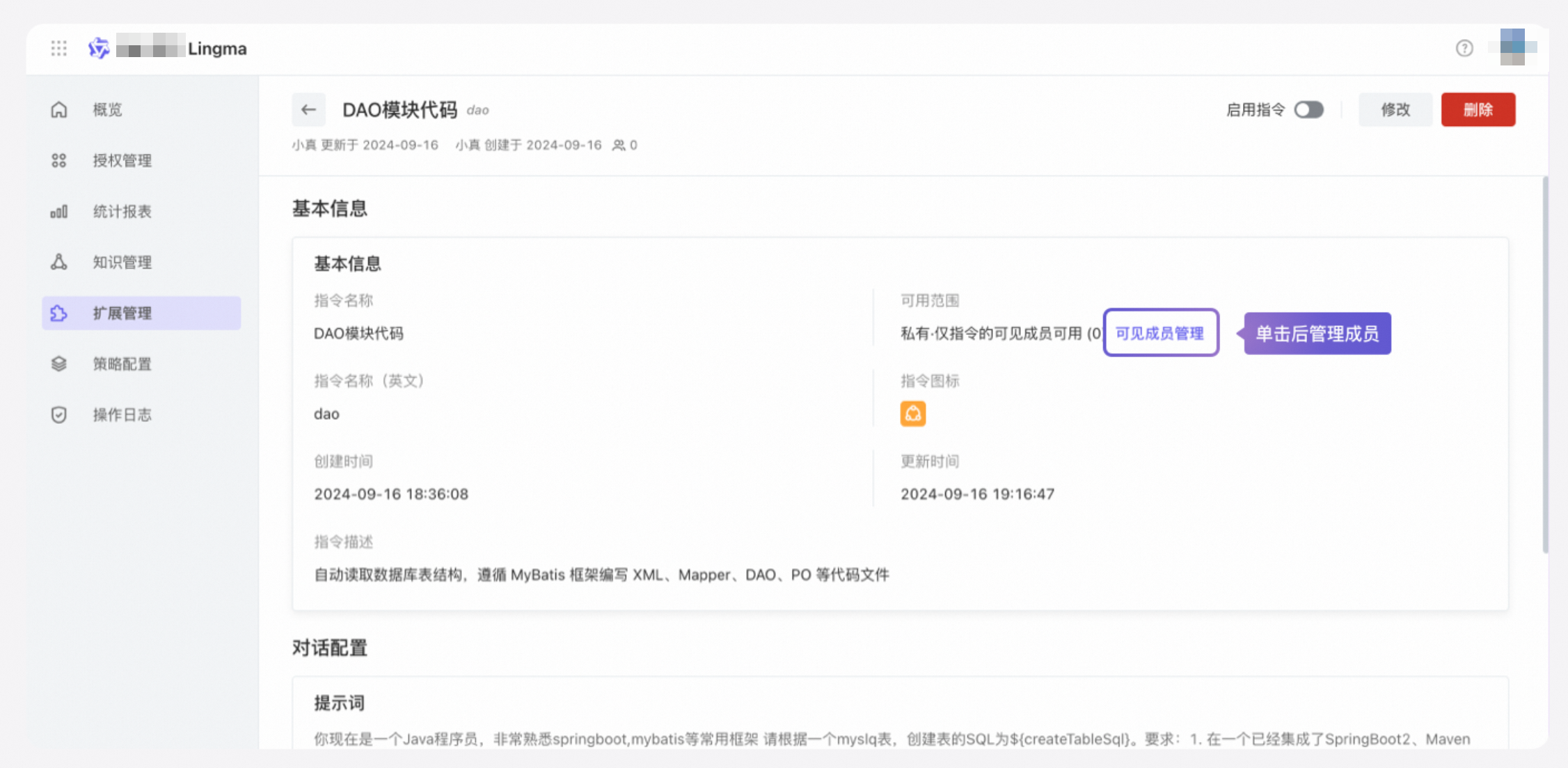Click the 统计报表 bar chart icon
The image size is (1568, 768).
point(59,211)
